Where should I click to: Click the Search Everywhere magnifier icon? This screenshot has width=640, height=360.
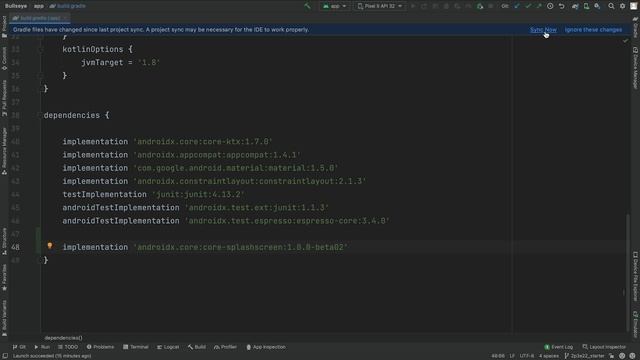click(x=611, y=6)
